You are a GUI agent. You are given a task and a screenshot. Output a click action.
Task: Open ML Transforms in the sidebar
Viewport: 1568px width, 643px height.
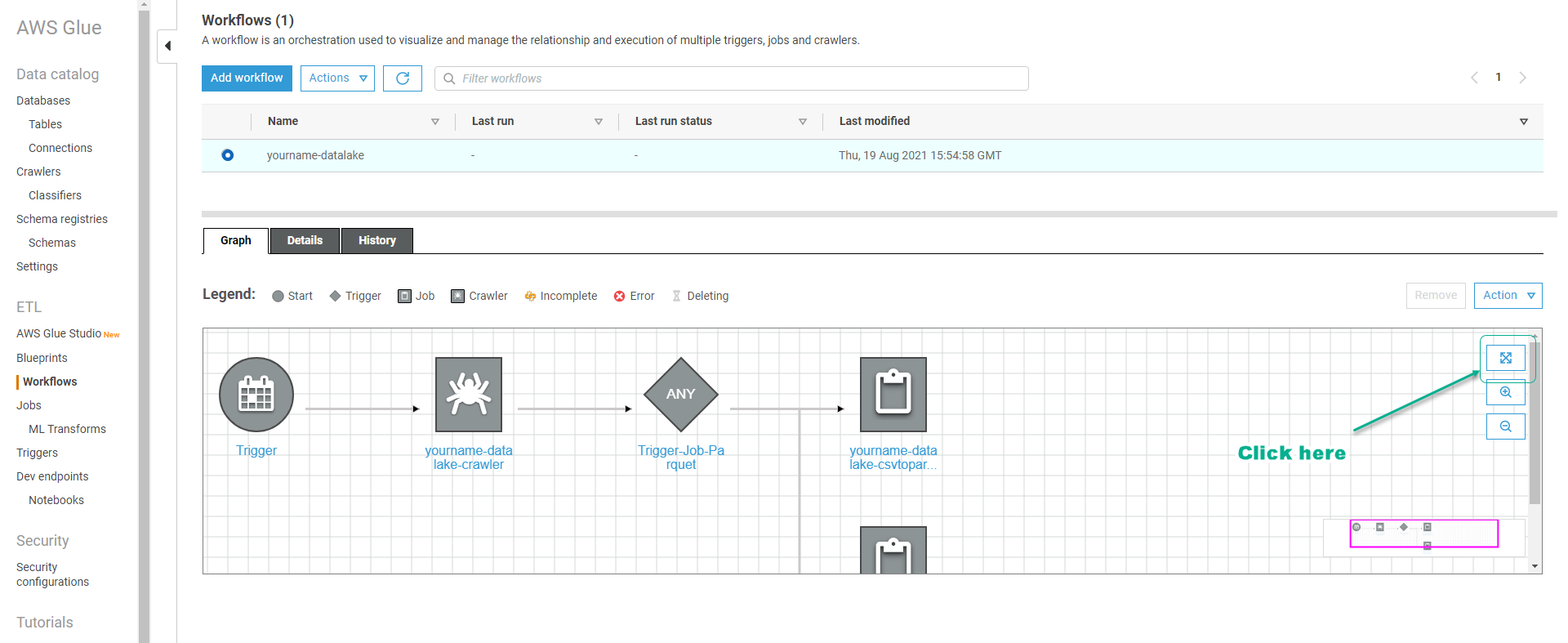[67, 429]
